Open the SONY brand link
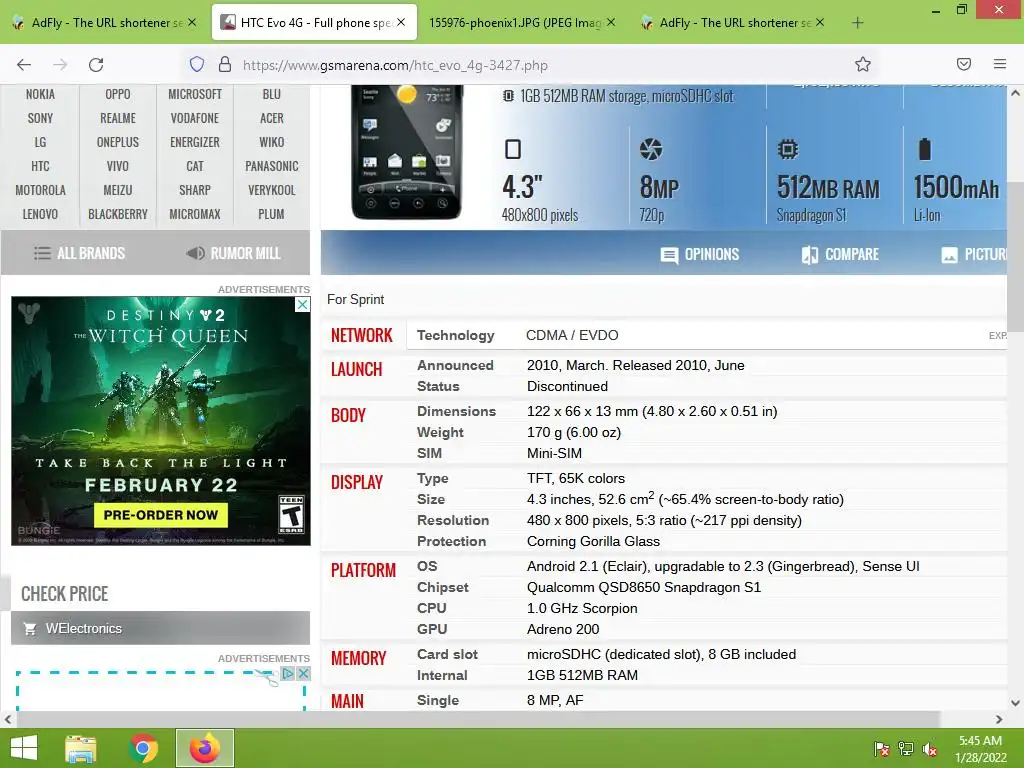 40,118
